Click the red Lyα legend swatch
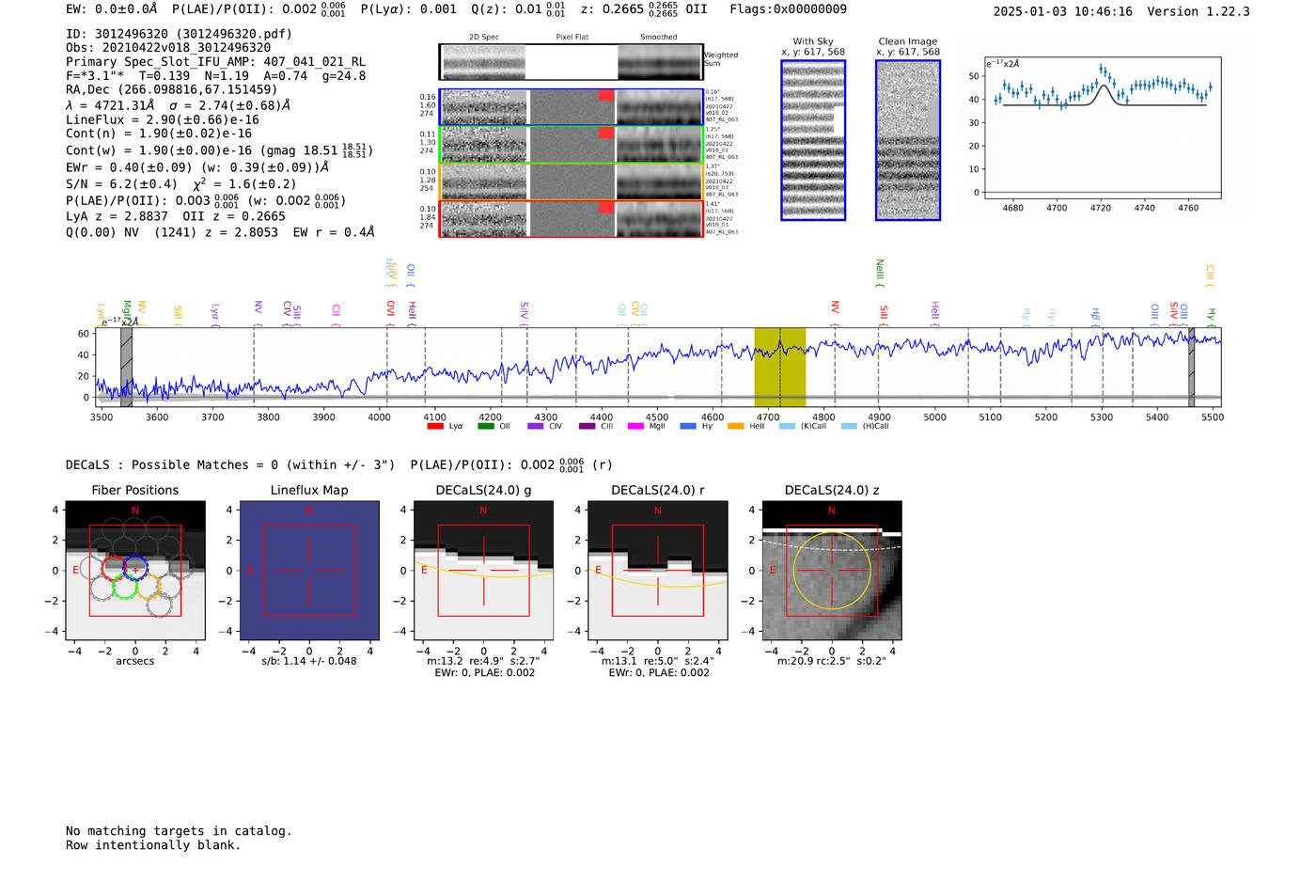Image resolution: width=1316 pixels, height=896 pixels. coord(435,427)
